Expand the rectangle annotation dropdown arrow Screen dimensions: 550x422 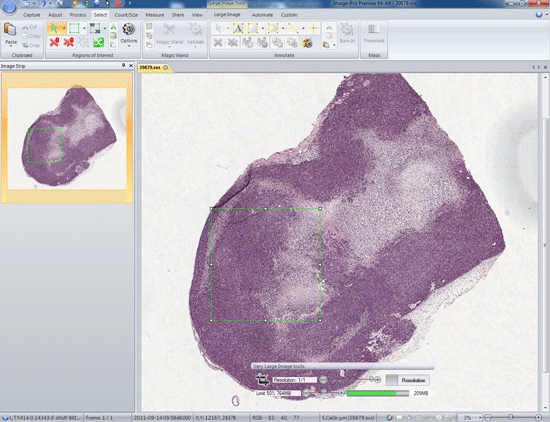(263, 28)
